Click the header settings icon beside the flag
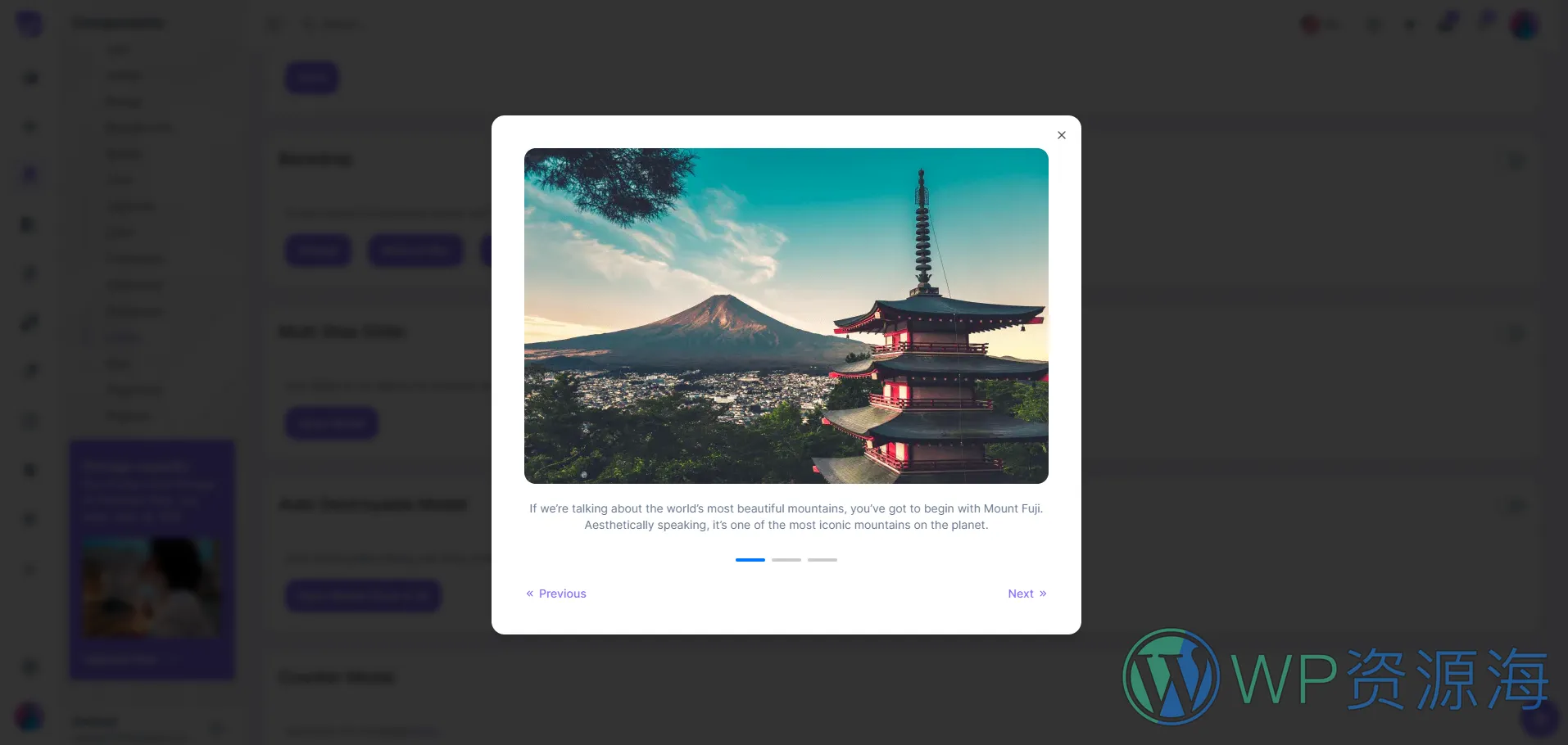 click(x=1374, y=25)
